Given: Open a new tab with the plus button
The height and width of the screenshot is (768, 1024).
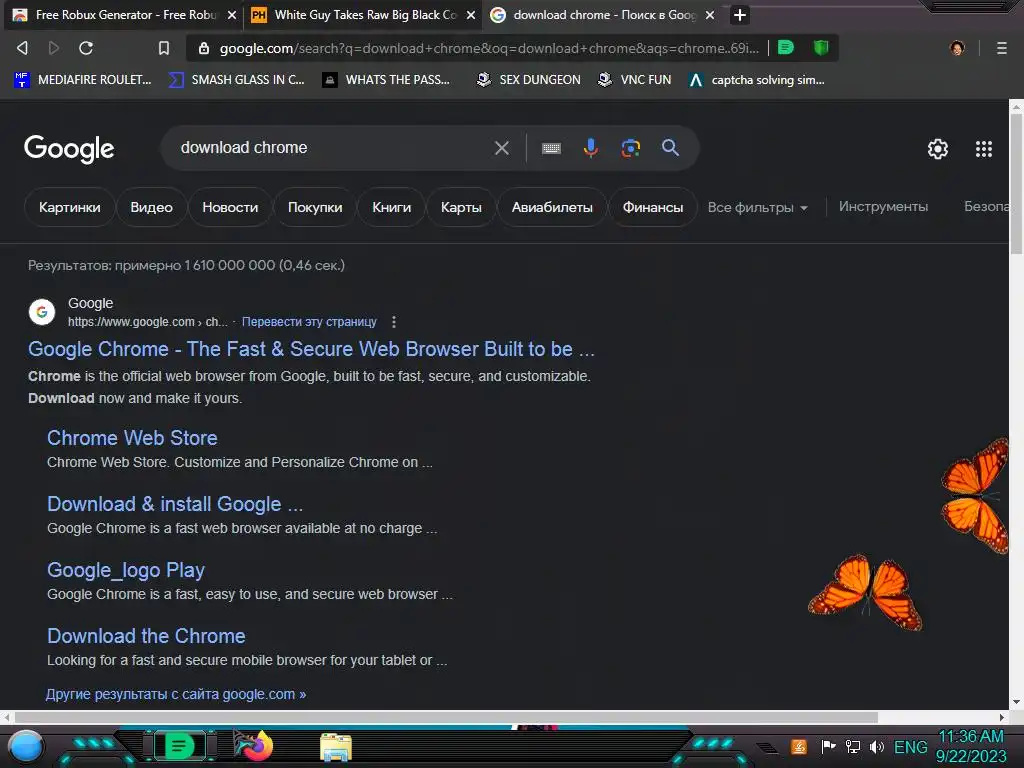Looking at the screenshot, I should pyautogui.click(x=739, y=15).
